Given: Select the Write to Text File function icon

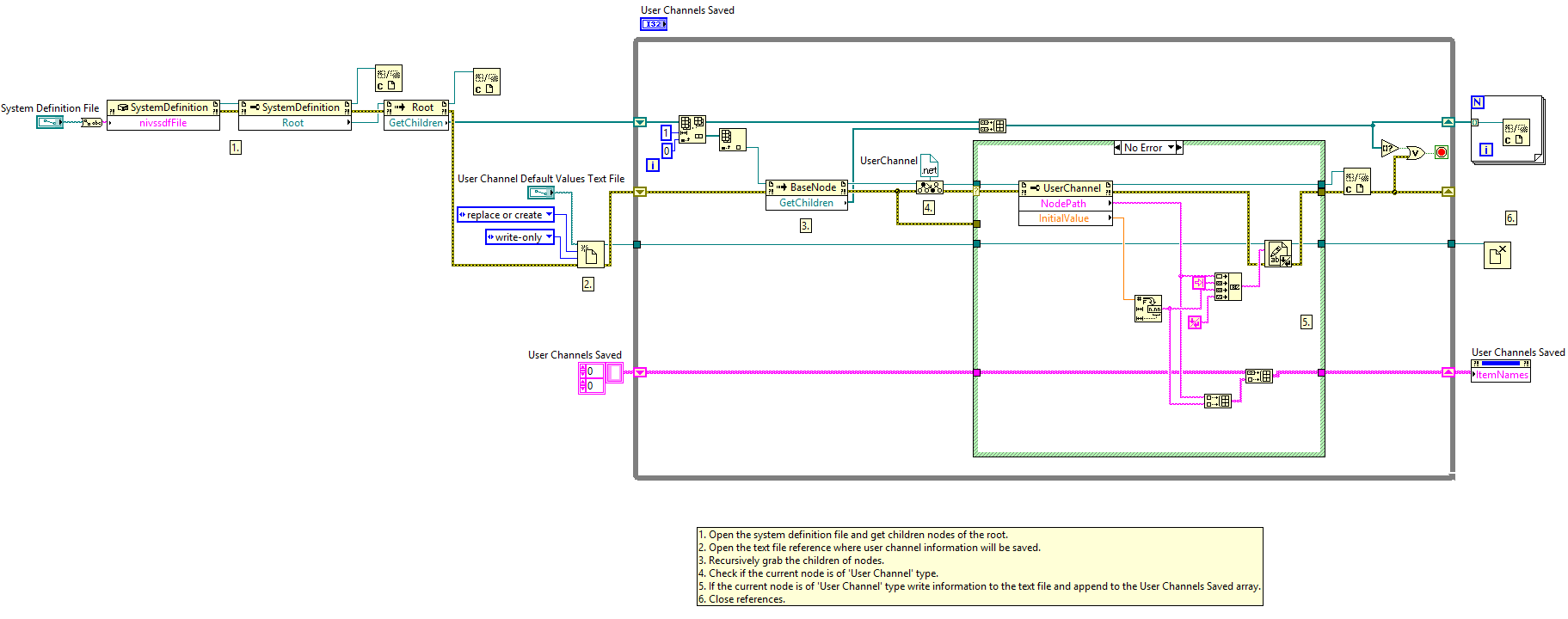Looking at the screenshot, I should tap(1278, 254).
